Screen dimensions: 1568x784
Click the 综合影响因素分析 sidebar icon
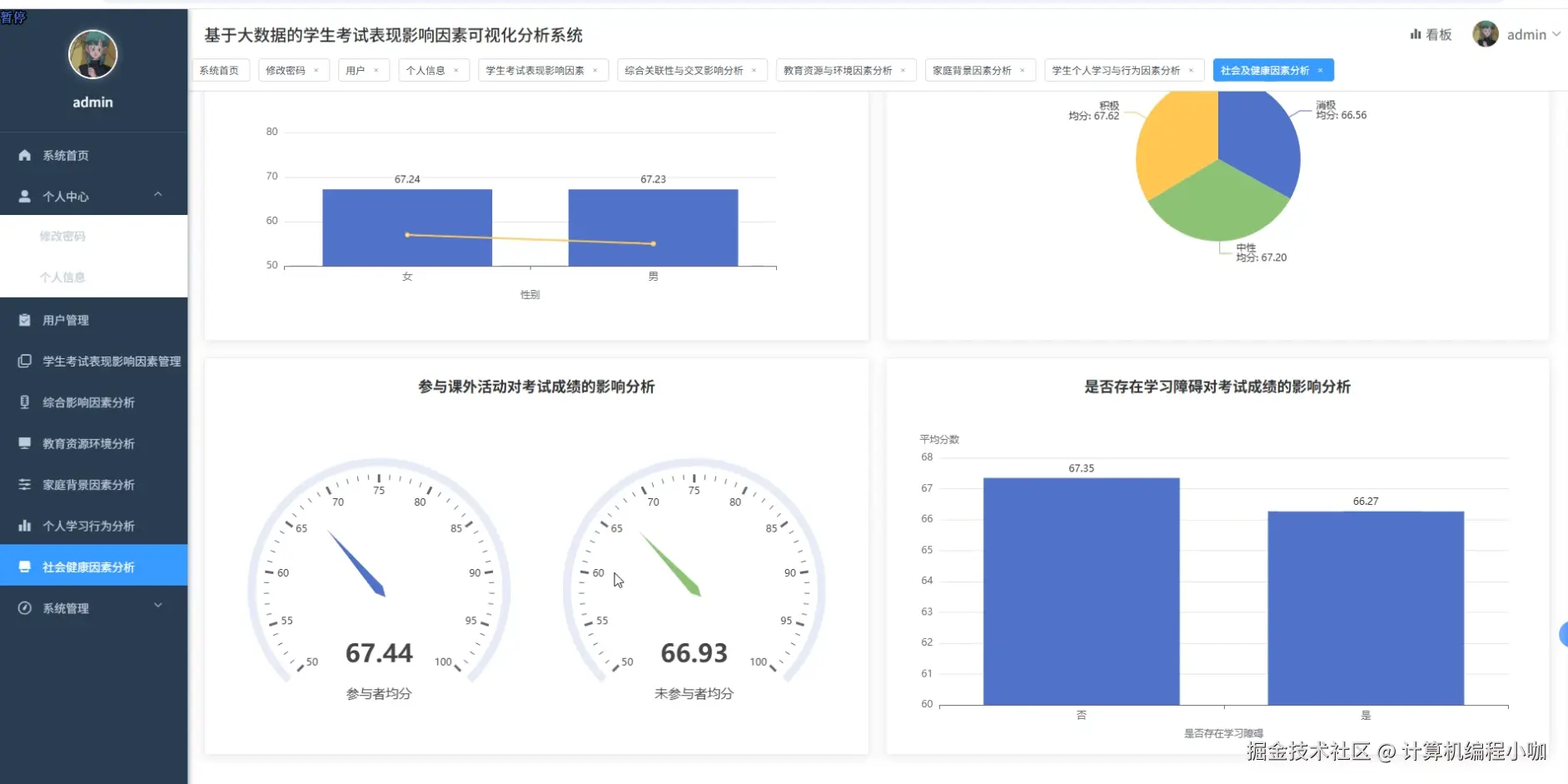click(x=22, y=402)
